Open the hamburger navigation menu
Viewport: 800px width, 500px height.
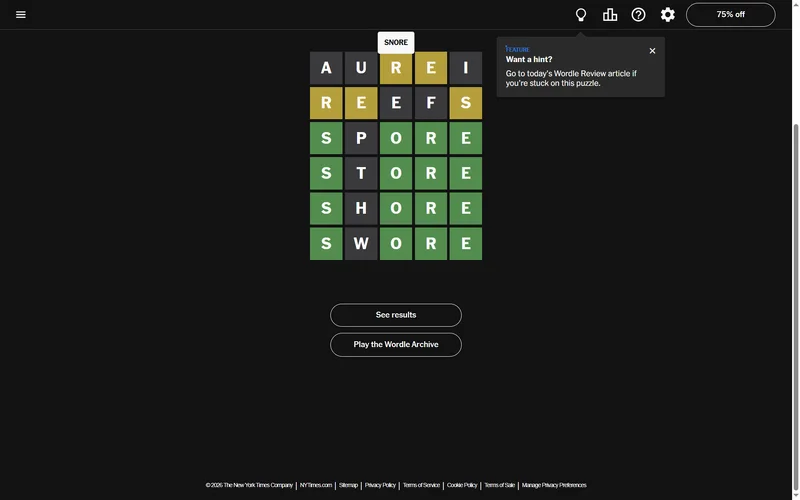coord(20,14)
